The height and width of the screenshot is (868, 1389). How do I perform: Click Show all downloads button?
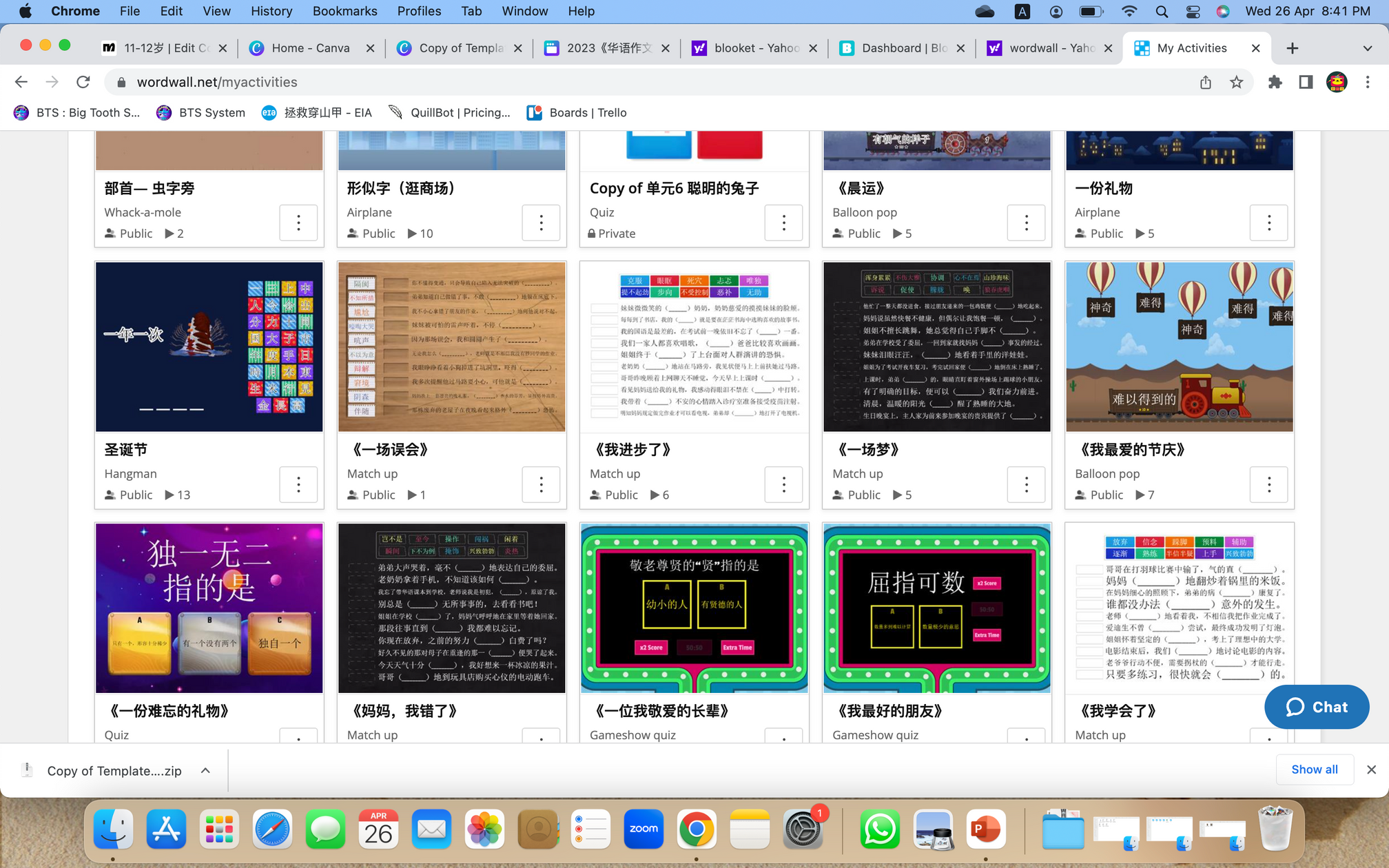pos(1314,769)
